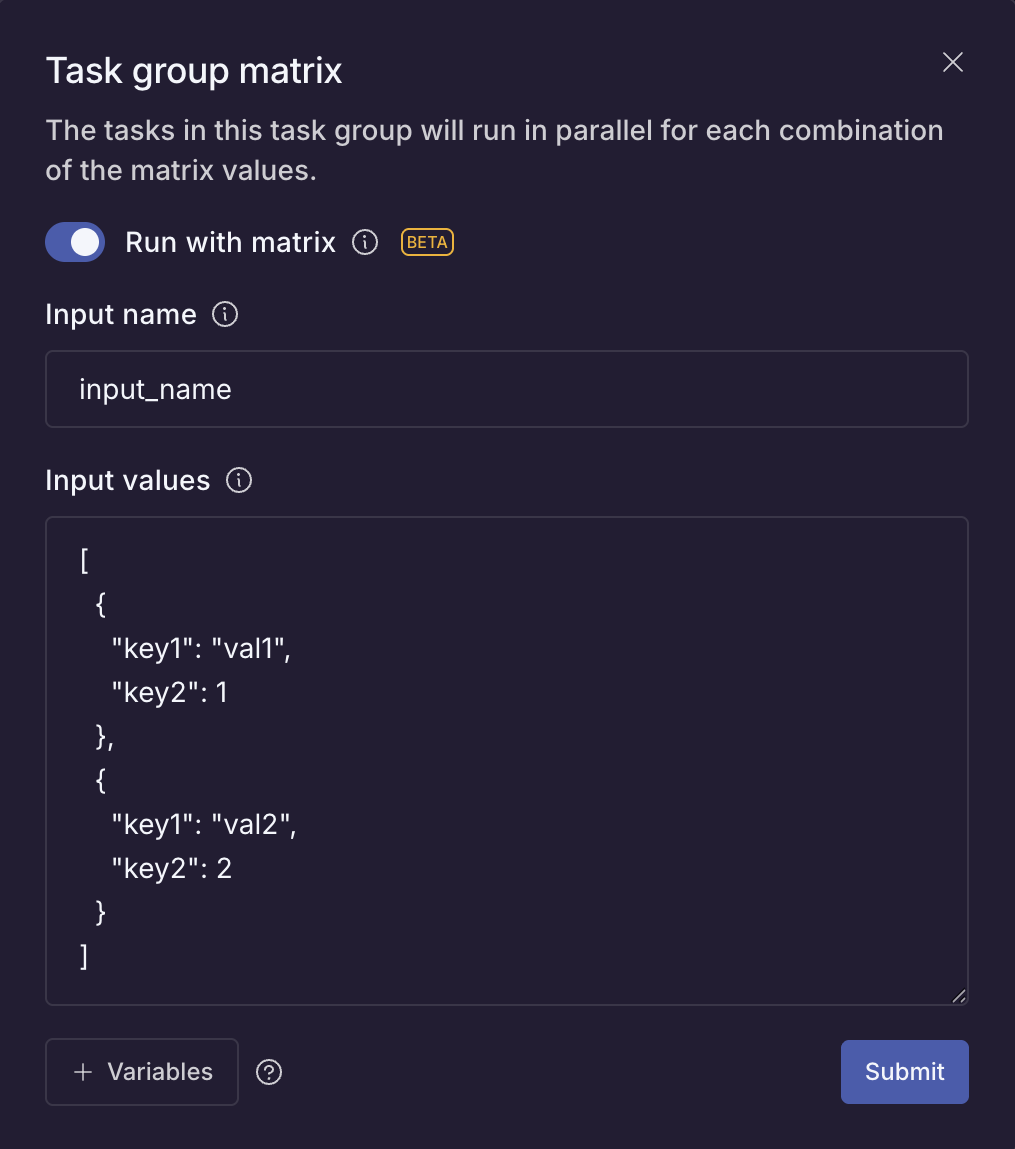
Task: Click the resize handle of the Input values box
Action: pyautogui.click(x=959, y=996)
